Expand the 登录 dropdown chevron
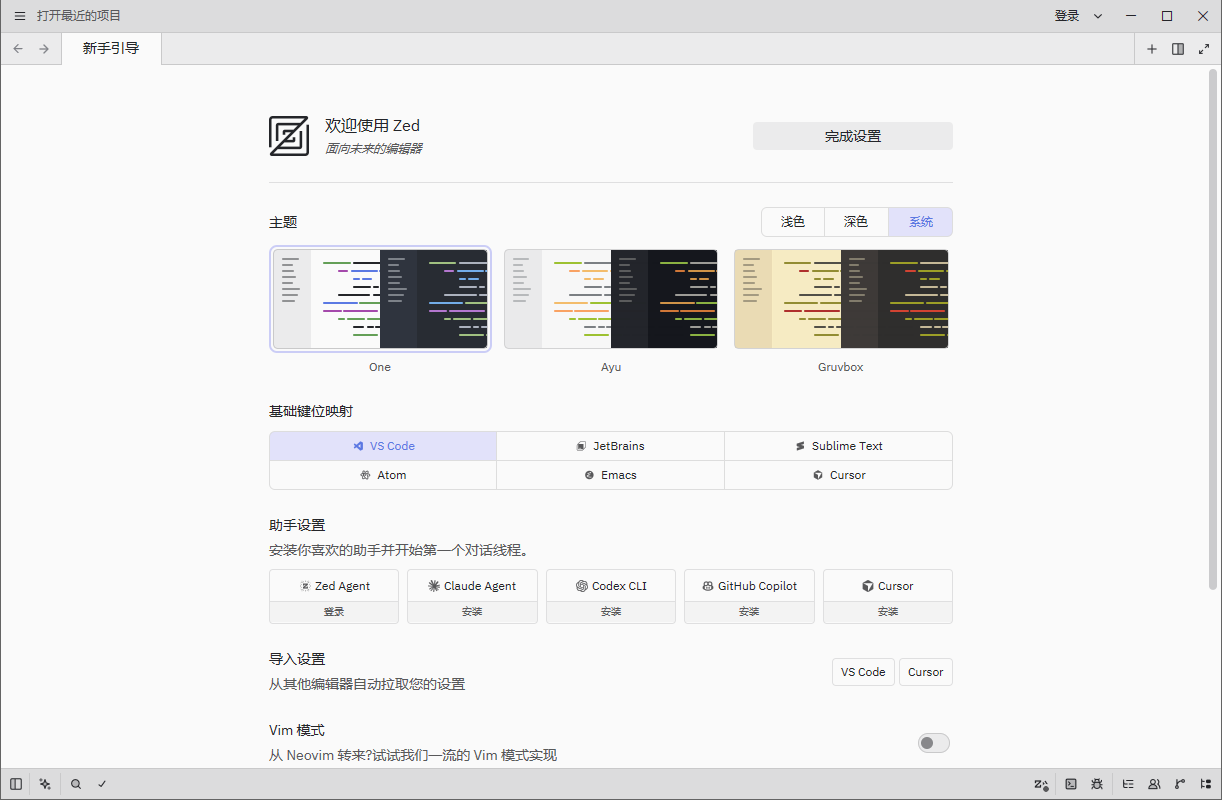 coord(1098,16)
